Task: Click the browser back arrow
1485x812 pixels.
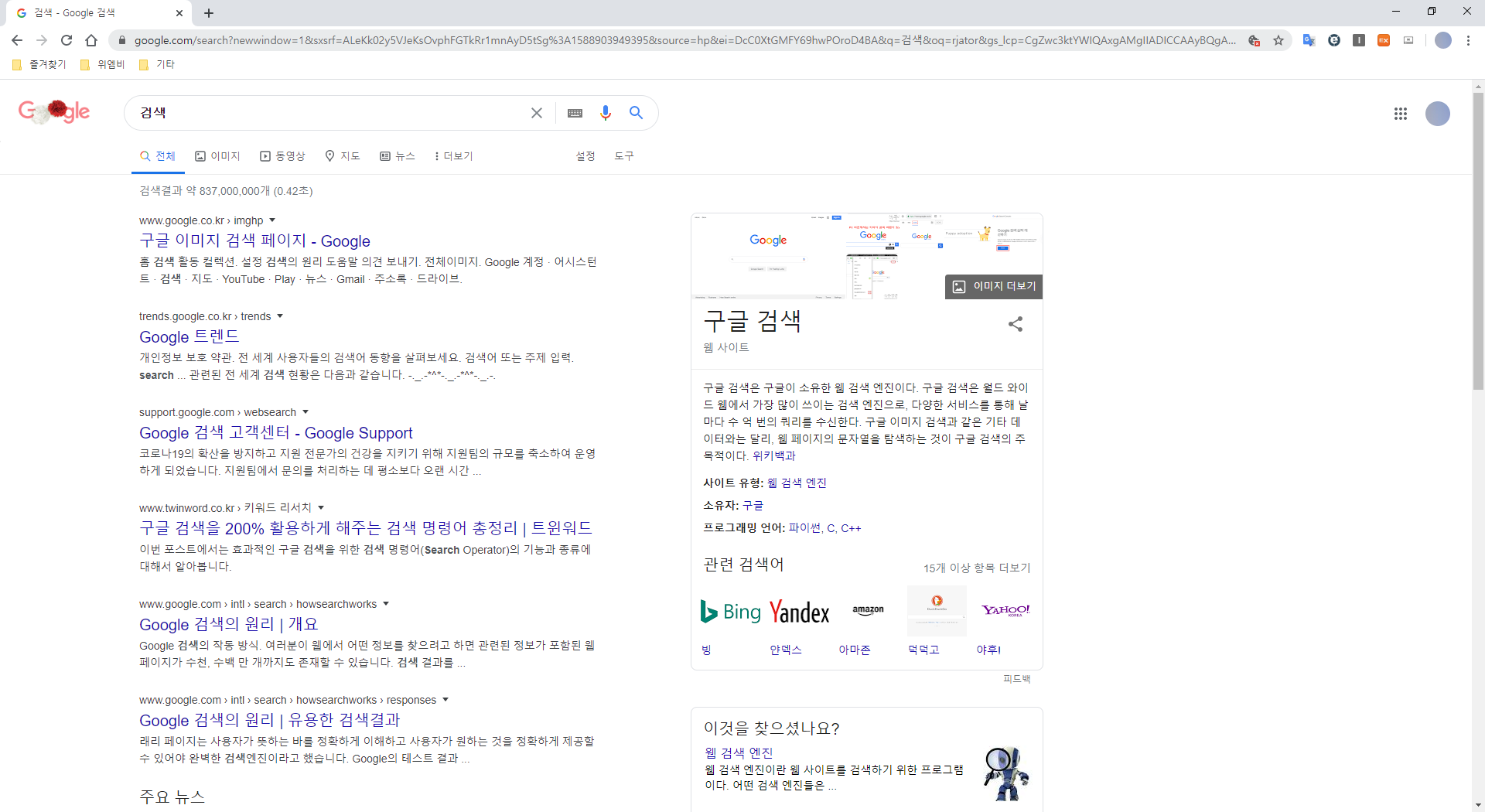Action: tap(17, 40)
